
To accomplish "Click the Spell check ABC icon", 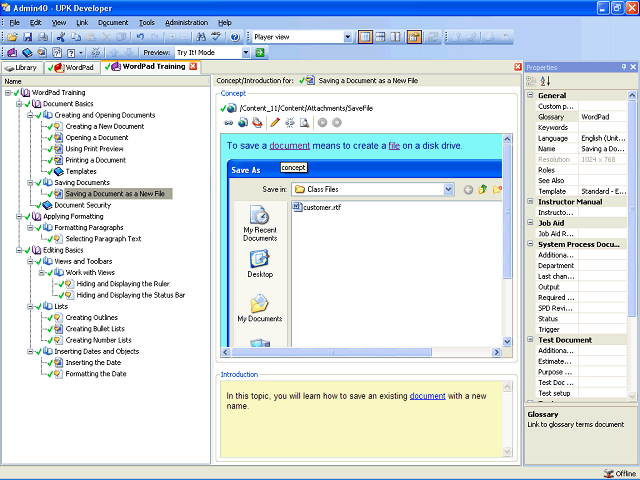I will click(x=216, y=37).
